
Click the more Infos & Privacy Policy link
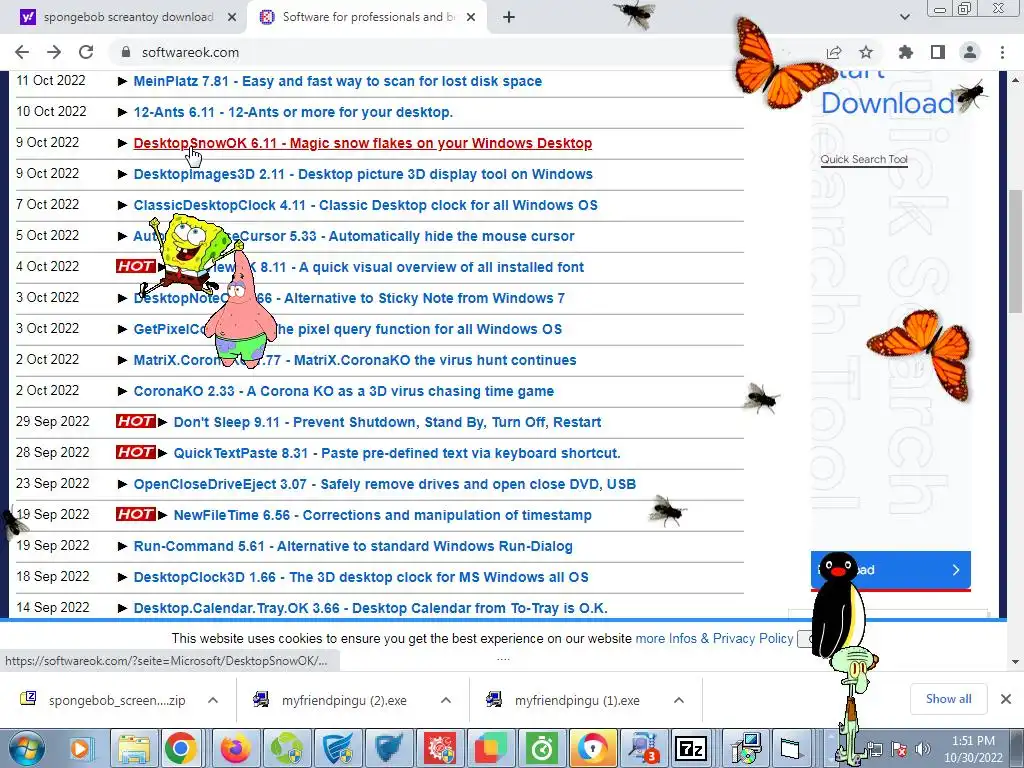click(x=714, y=639)
